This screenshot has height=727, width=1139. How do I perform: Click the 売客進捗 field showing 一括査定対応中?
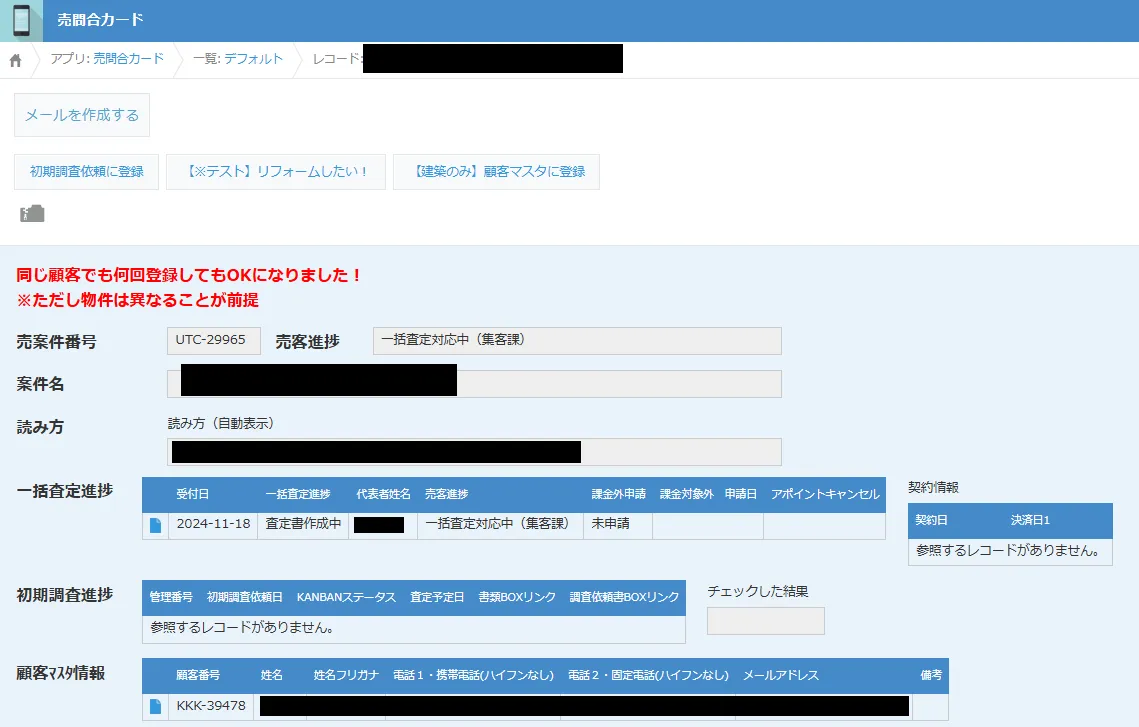(x=576, y=340)
